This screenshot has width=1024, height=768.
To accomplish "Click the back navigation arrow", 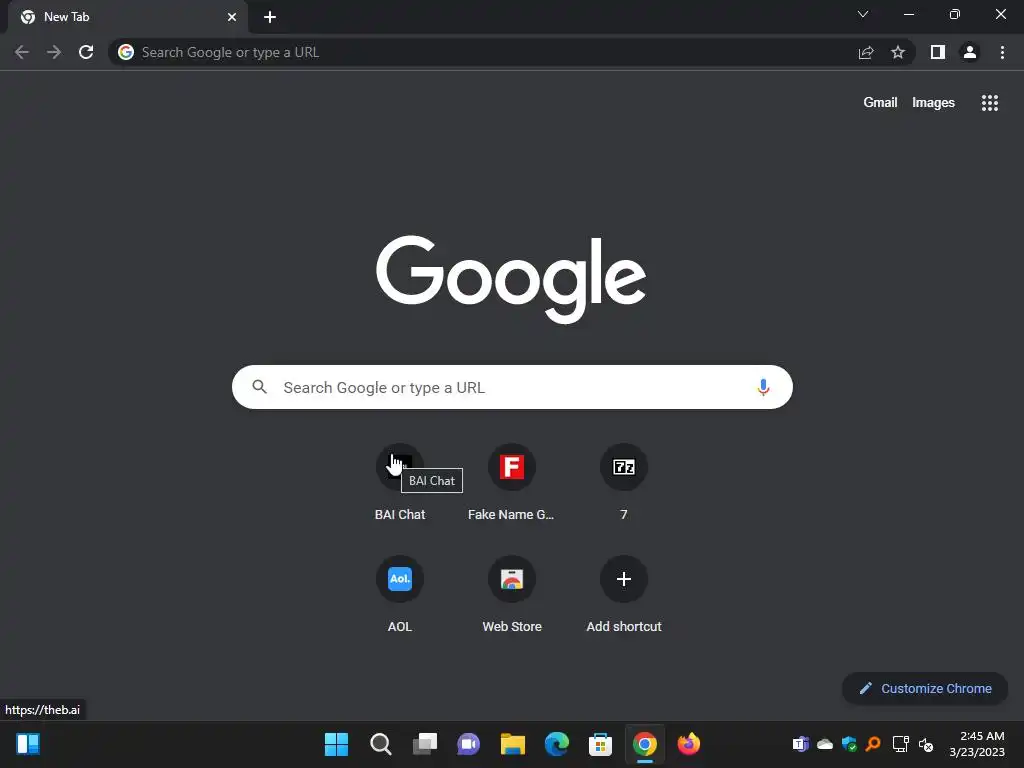I will pos(22,52).
